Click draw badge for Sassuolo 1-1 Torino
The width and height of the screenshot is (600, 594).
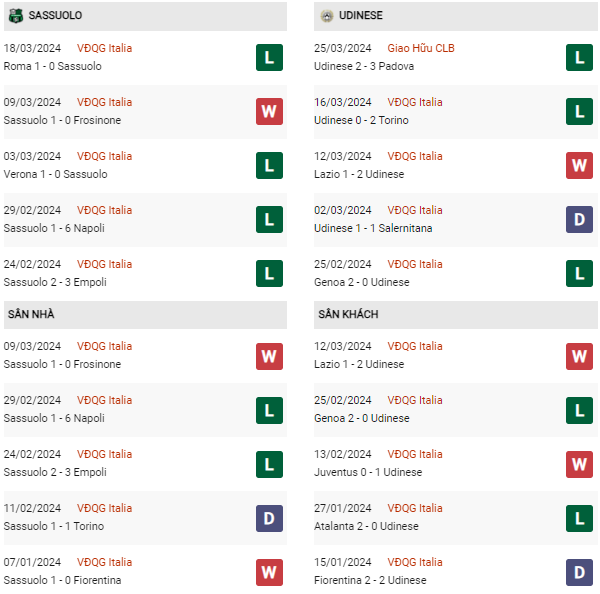(x=268, y=517)
